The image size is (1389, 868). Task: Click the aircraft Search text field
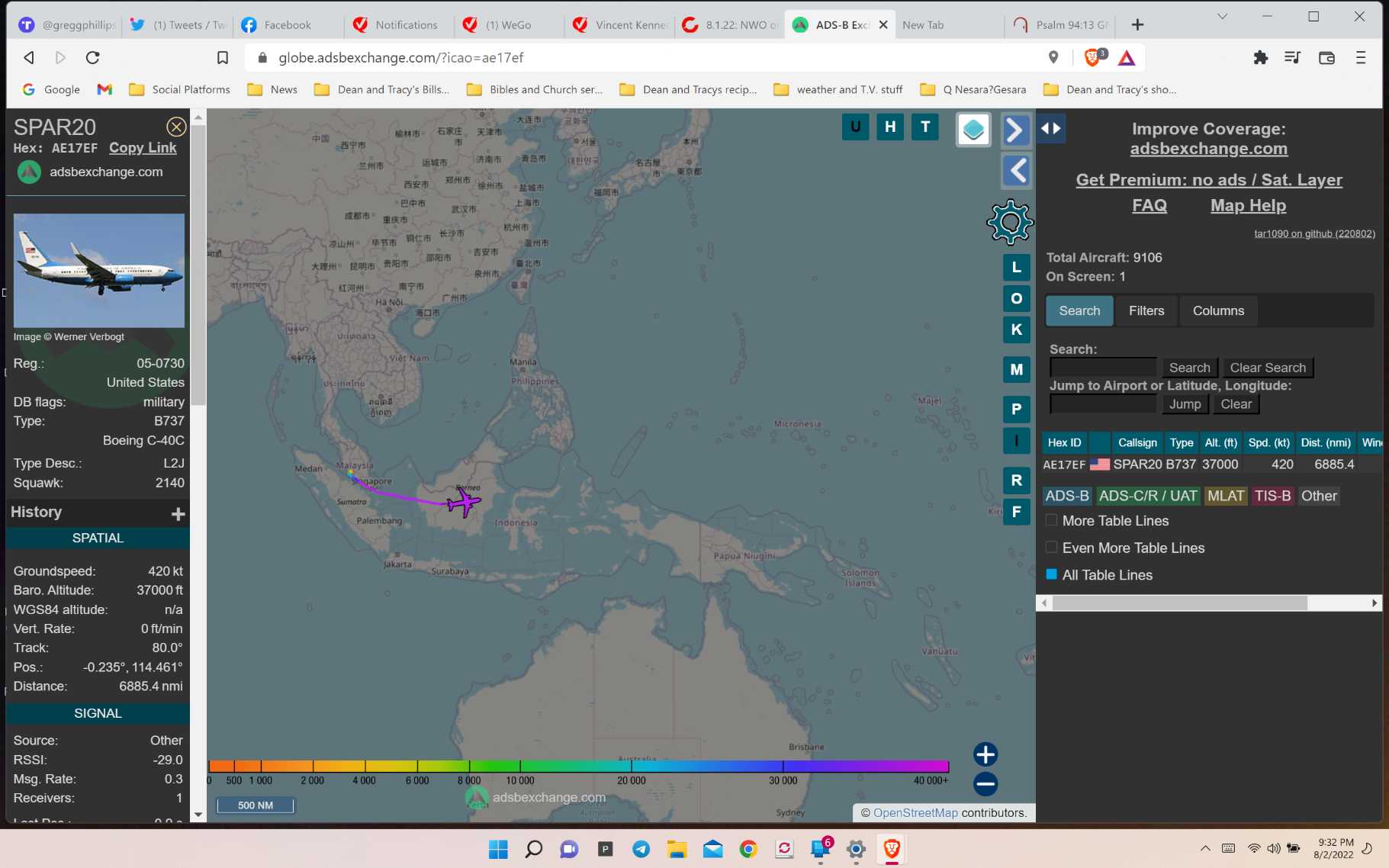(1103, 368)
